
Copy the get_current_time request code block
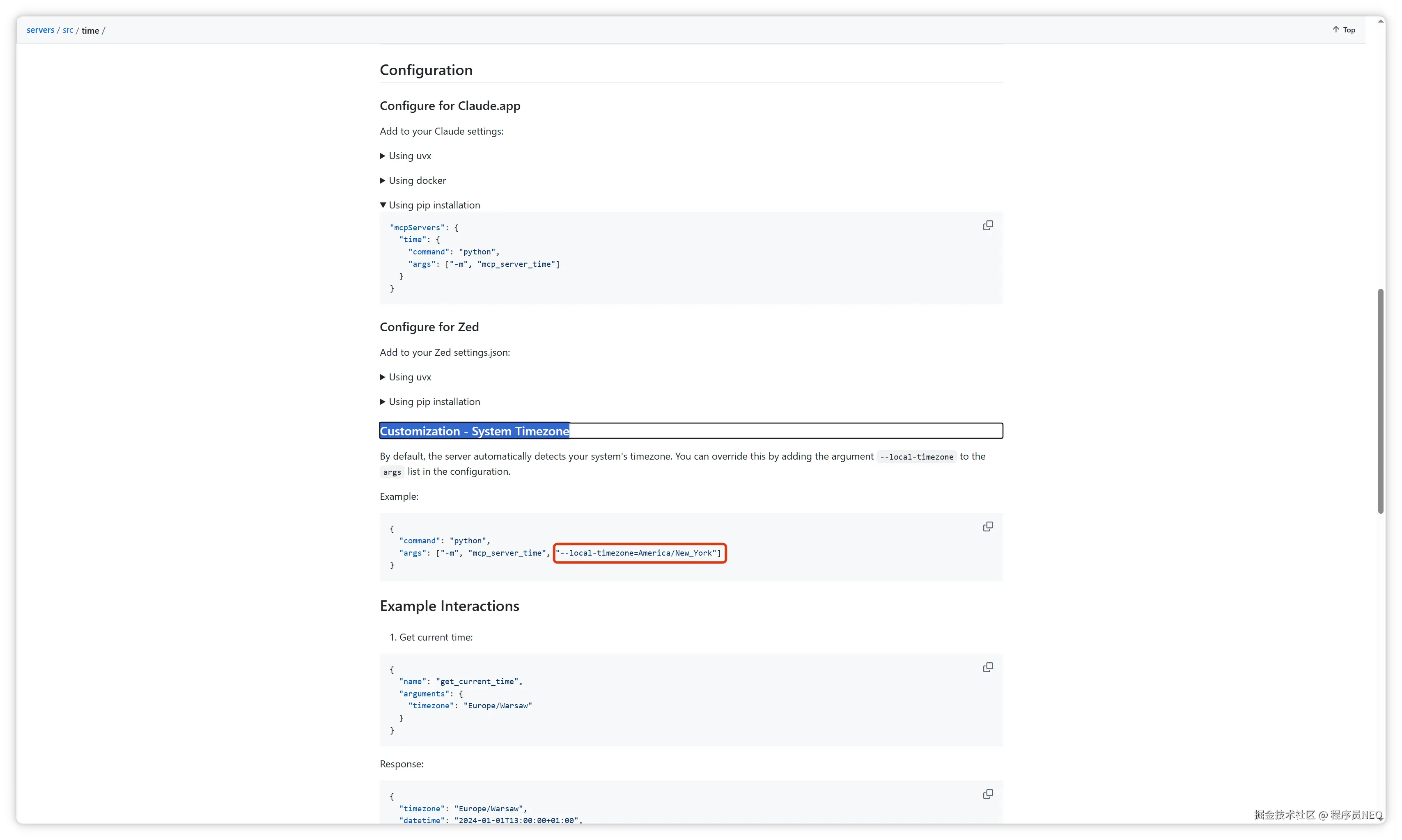point(987,667)
